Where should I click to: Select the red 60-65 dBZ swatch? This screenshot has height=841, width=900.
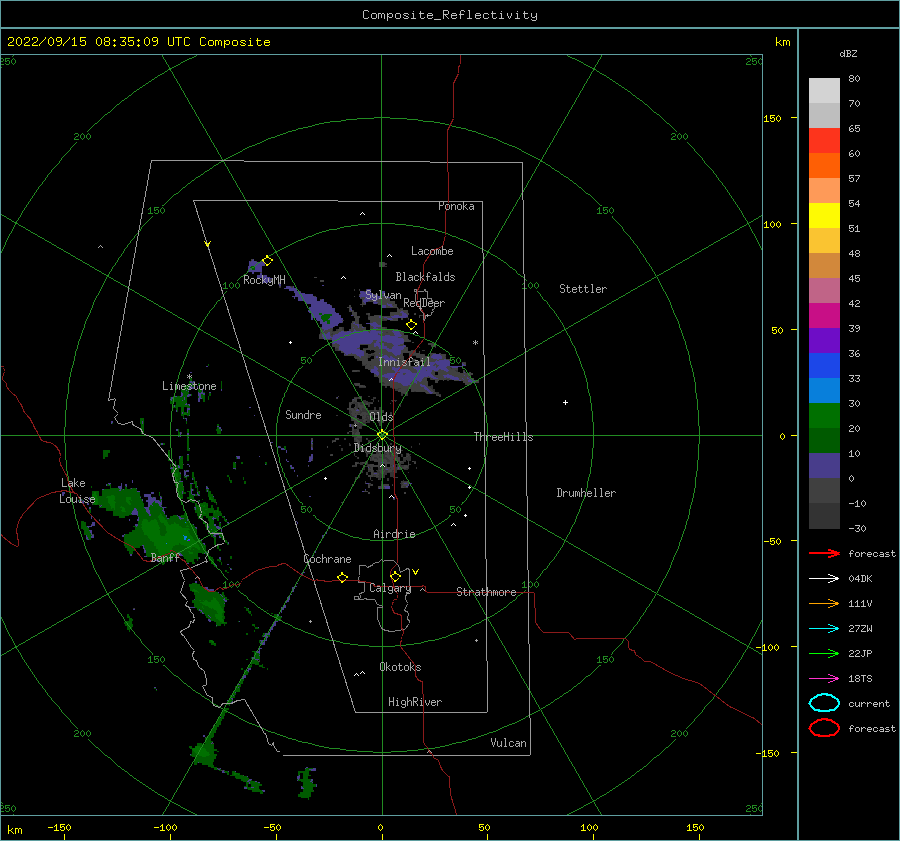[824, 141]
